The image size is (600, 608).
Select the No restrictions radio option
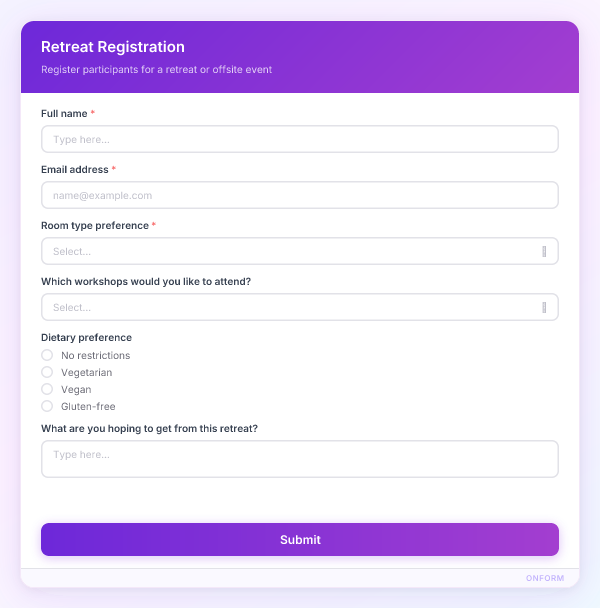tap(47, 355)
